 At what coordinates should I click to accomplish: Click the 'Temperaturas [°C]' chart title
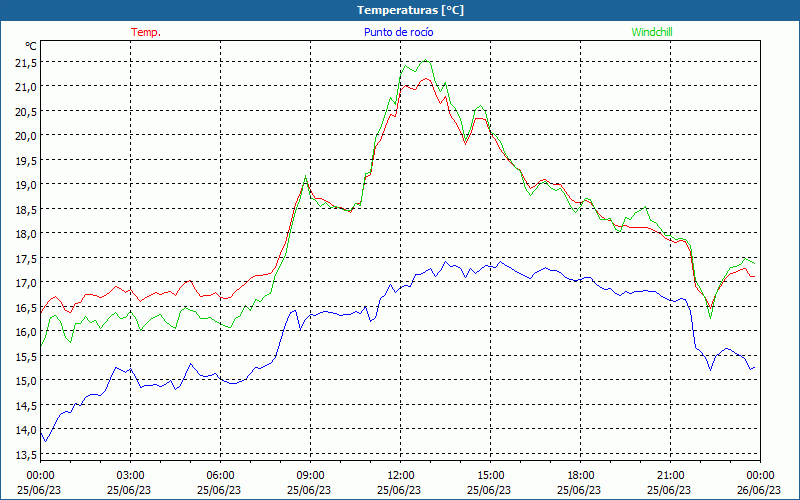(x=410, y=10)
